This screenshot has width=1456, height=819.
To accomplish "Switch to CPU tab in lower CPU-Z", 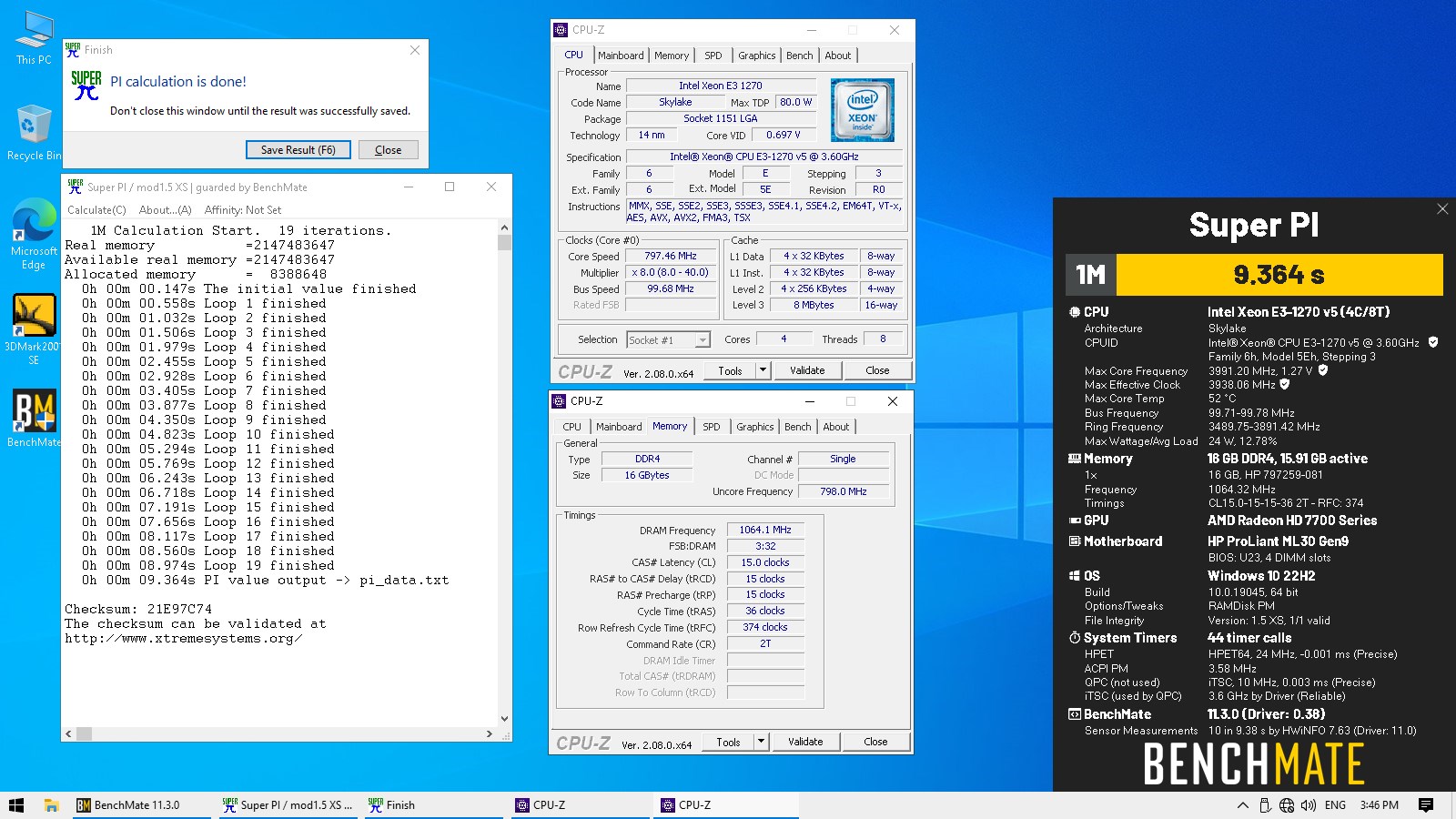I will [571, 427].
